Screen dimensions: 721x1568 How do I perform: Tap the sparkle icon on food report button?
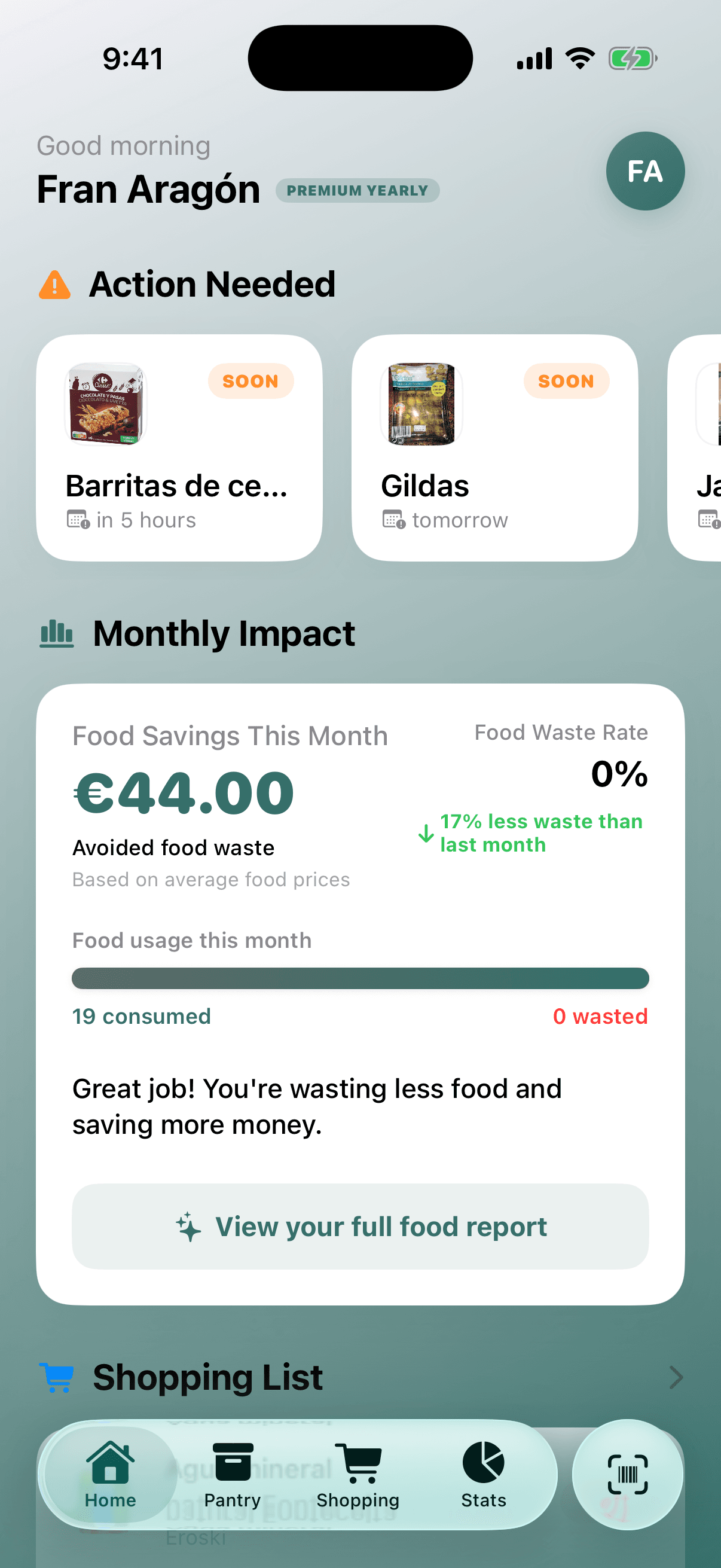pyautogui.click(x=188, y=1227)
